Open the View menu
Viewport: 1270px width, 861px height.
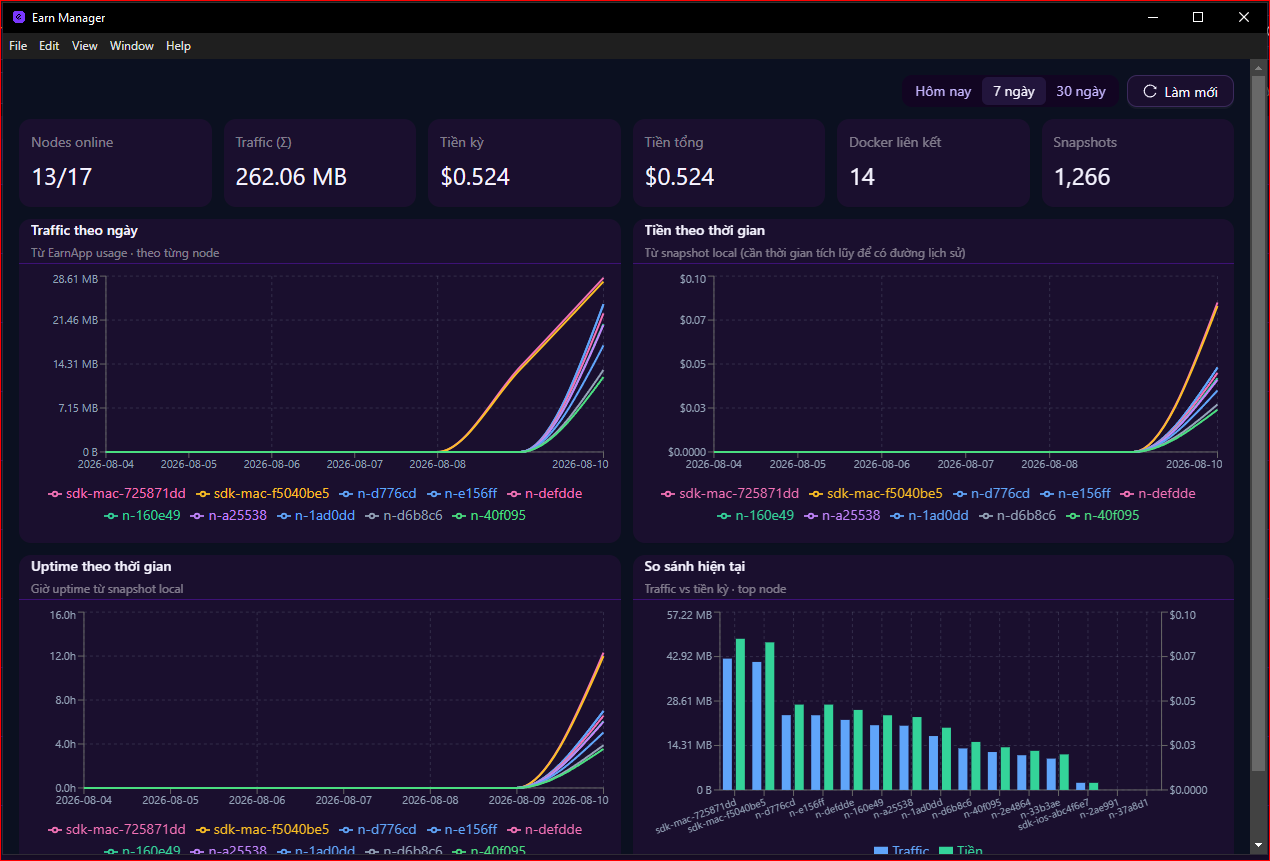(x=85, y=46)
